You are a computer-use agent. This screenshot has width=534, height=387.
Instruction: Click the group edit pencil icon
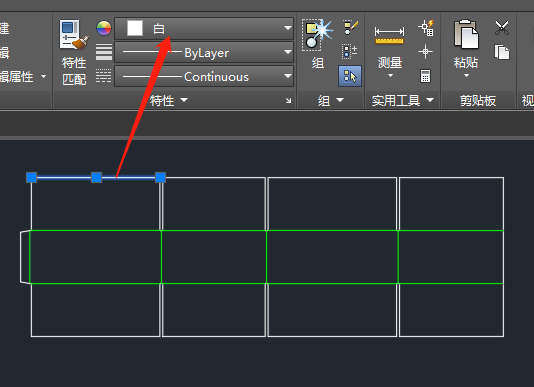click(350, 28)
